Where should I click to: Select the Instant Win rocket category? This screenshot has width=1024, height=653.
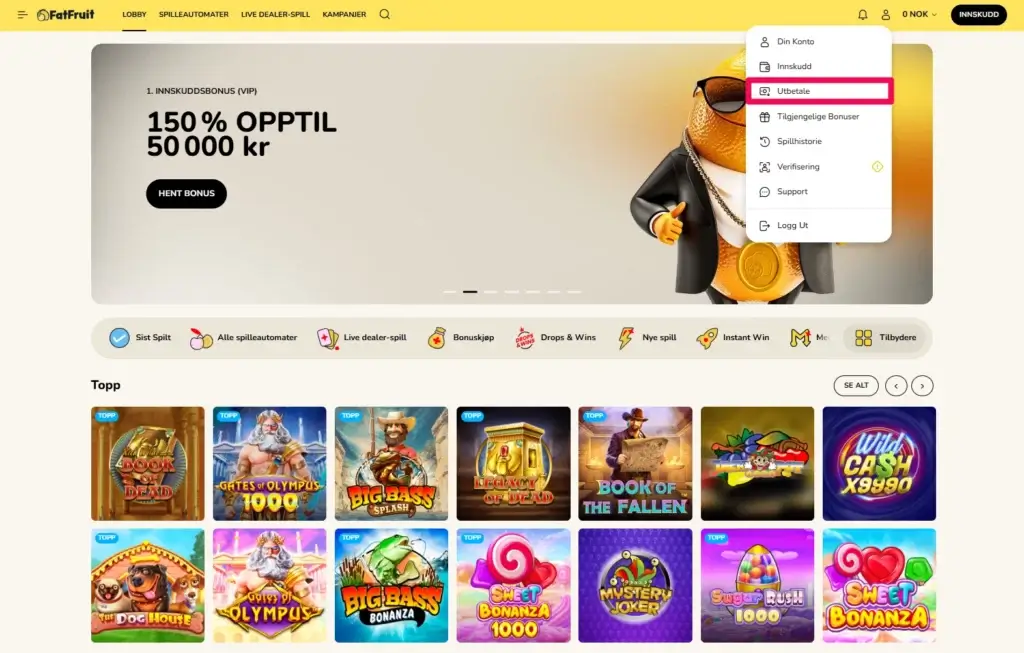pyautogui.click(x=733, y=338)
